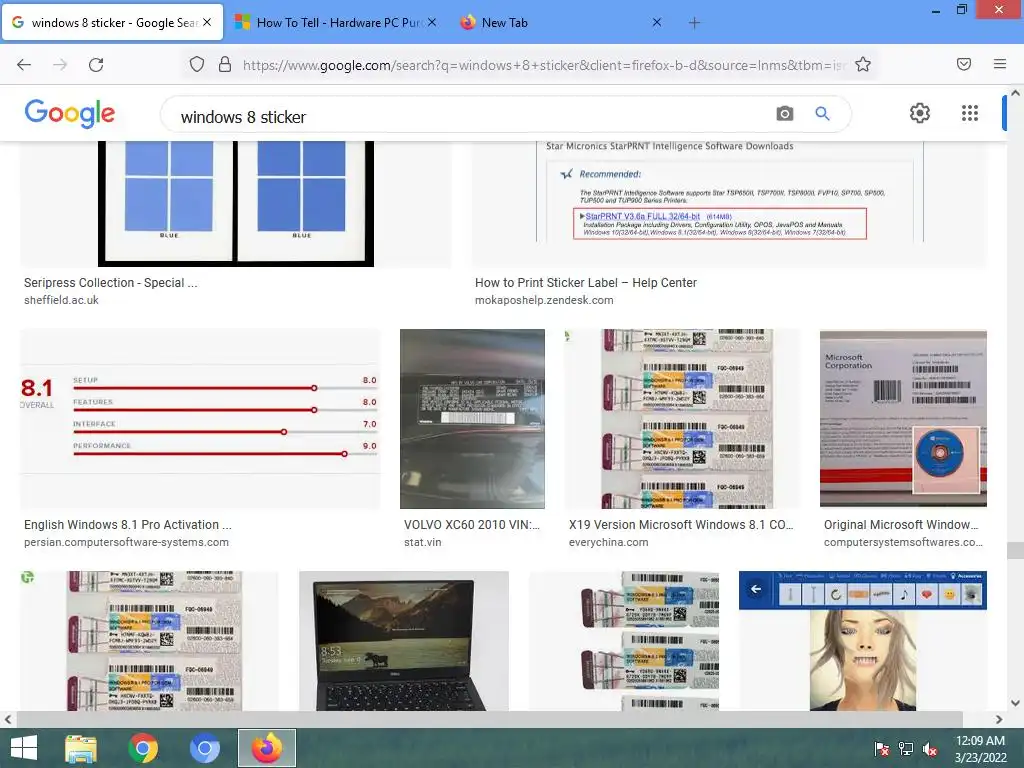
Task: Open persian.computersoftware-systems.com link
Action: point(127,543)
